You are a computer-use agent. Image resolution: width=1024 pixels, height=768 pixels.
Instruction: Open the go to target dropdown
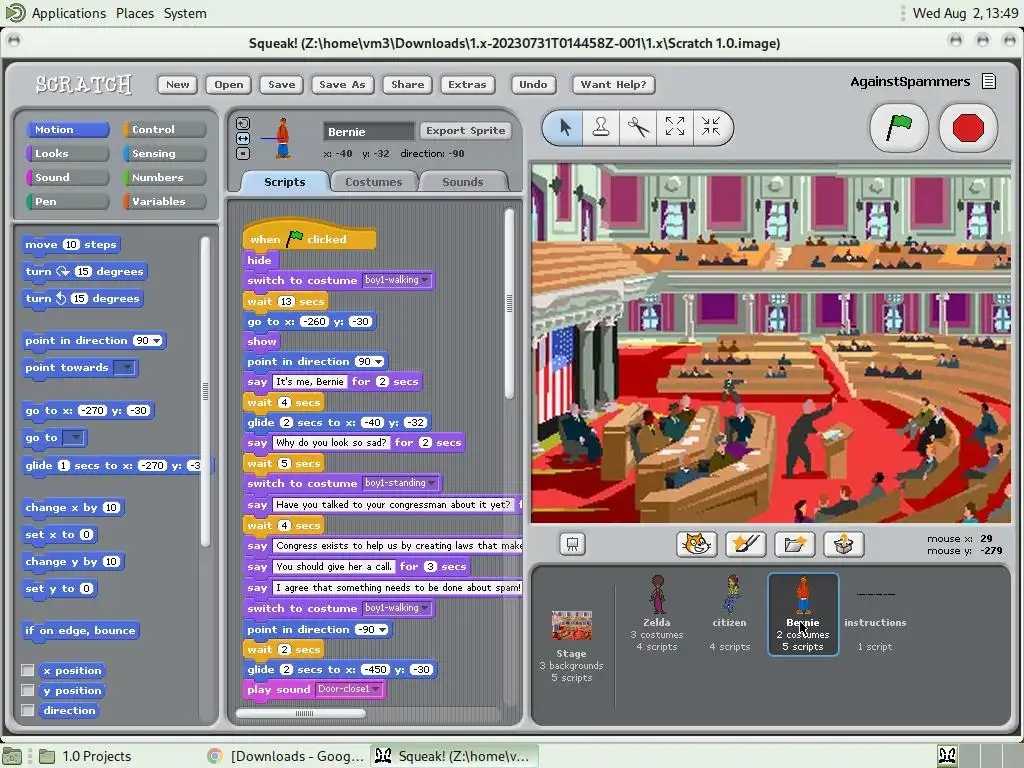(x=74, y=438)
